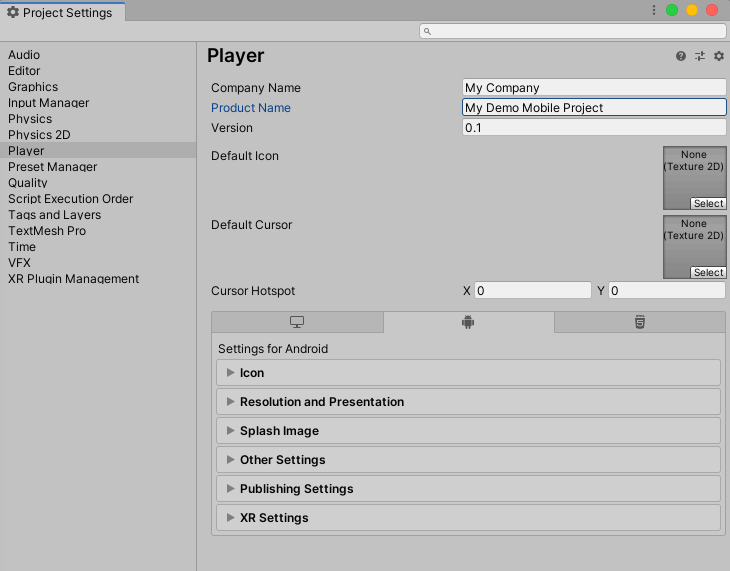Click the Cursor Hotspot X field
The width and height of the screenshot is (730, 571).
(x=533, y=291)
